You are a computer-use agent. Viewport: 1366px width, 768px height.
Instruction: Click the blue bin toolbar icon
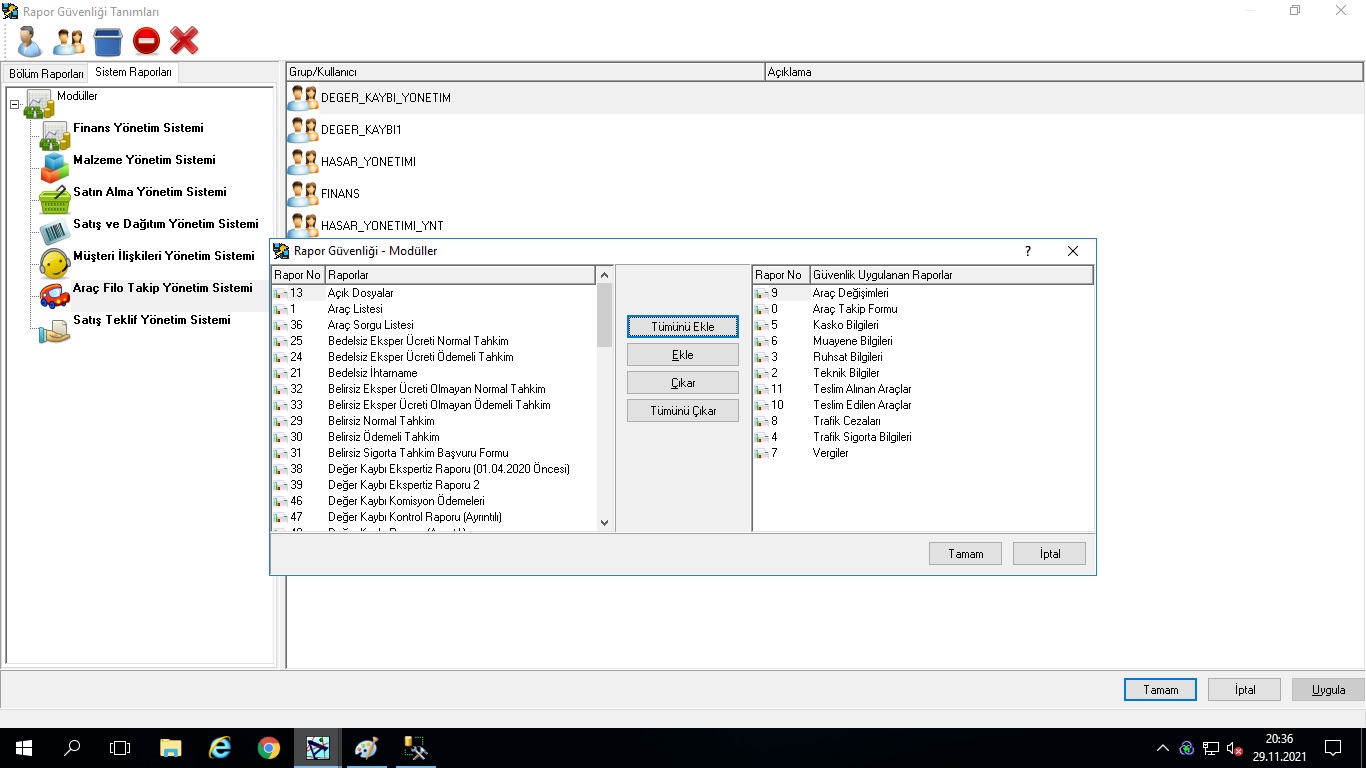tap(108, 41)
